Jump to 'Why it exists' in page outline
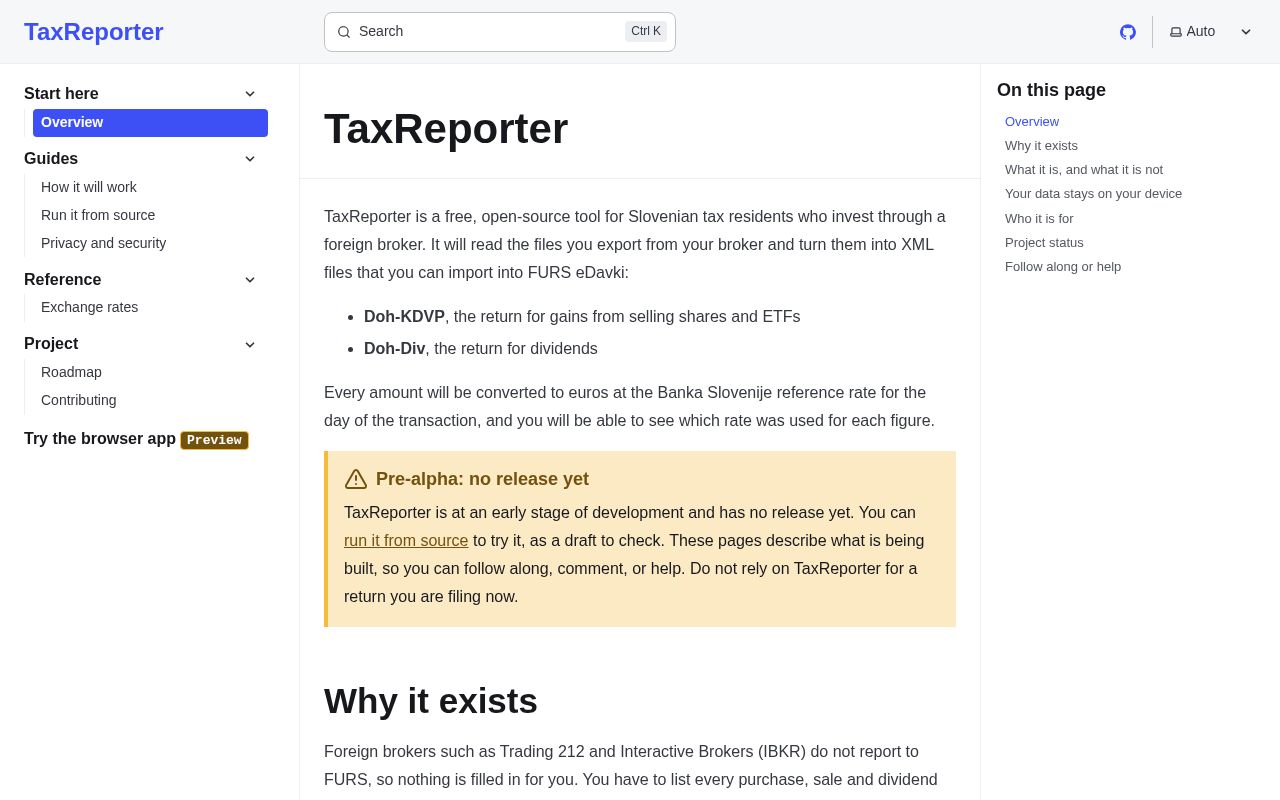Image resolution: width=1280 pixels, height=800 pixels. (x=1041, y=146)
